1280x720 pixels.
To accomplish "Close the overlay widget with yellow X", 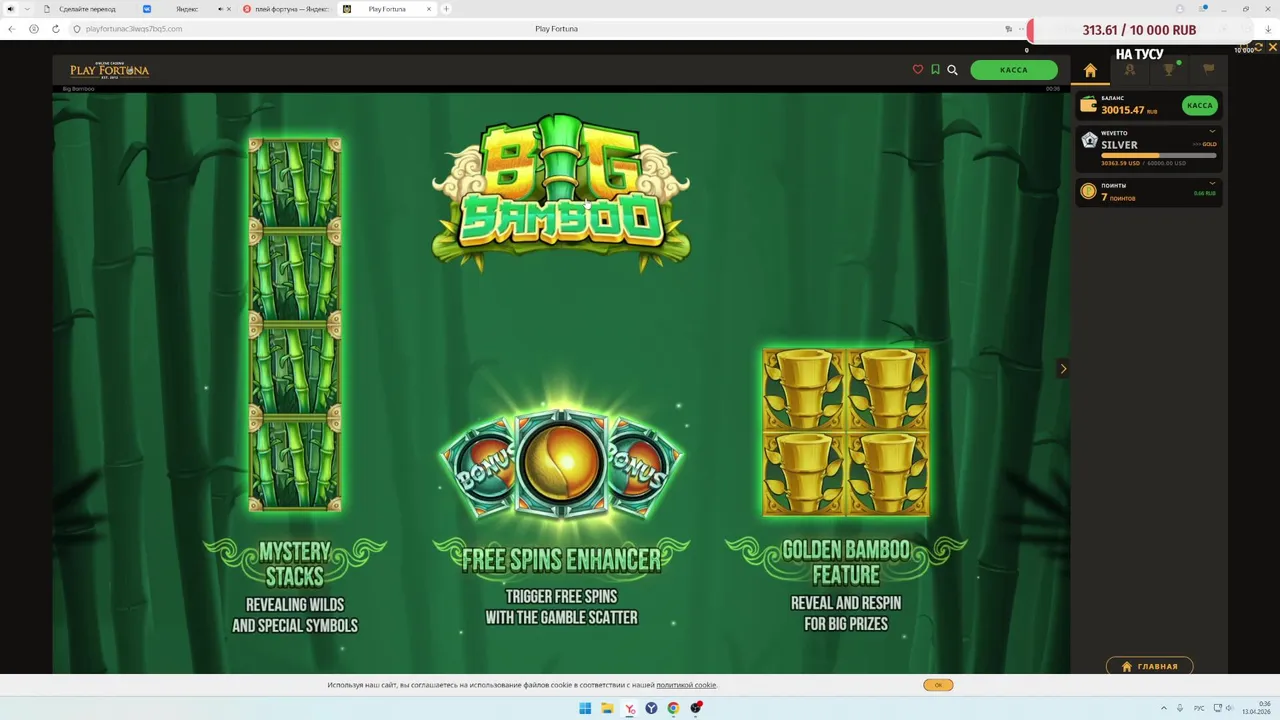I will [1272, 46].
